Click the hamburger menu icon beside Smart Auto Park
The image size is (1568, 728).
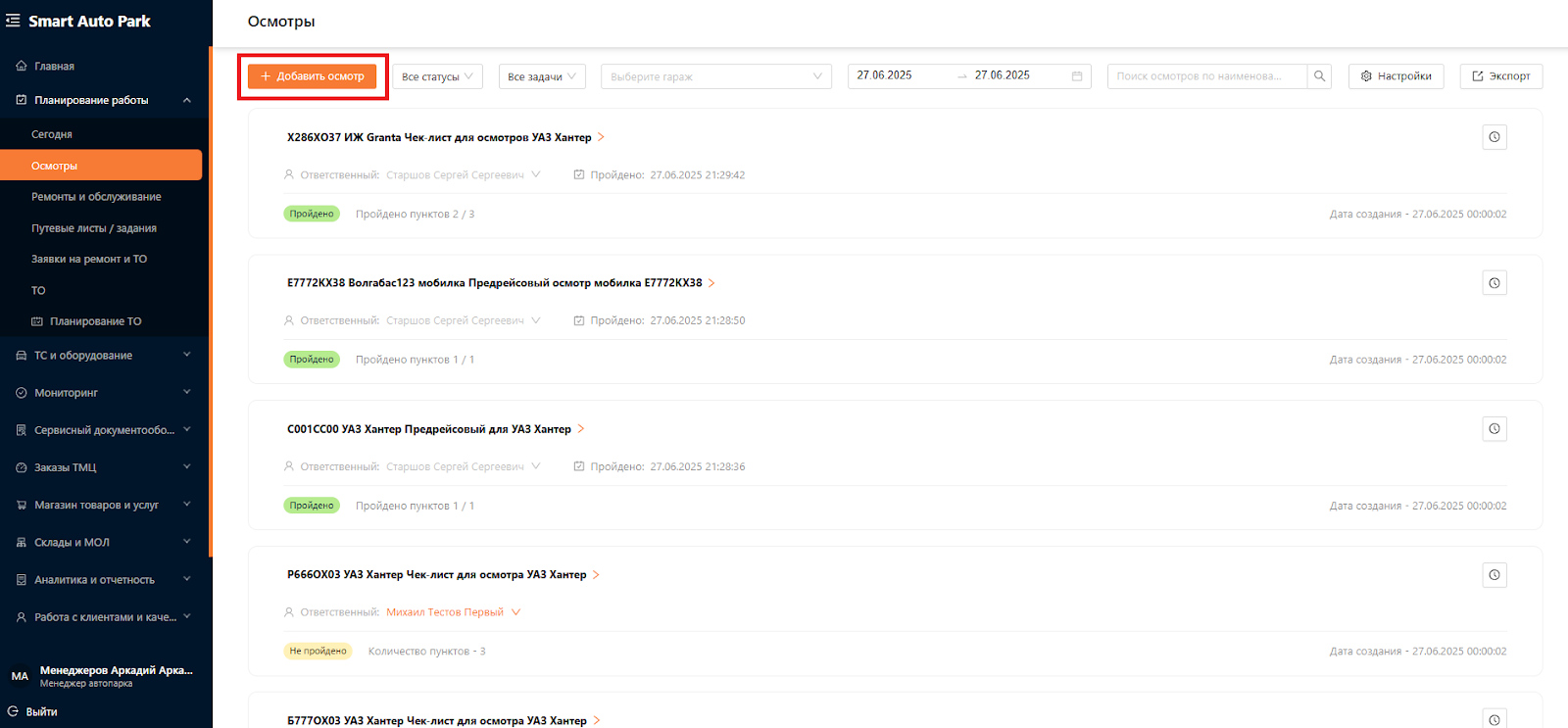pyautogui.click(x=13, y=21)
